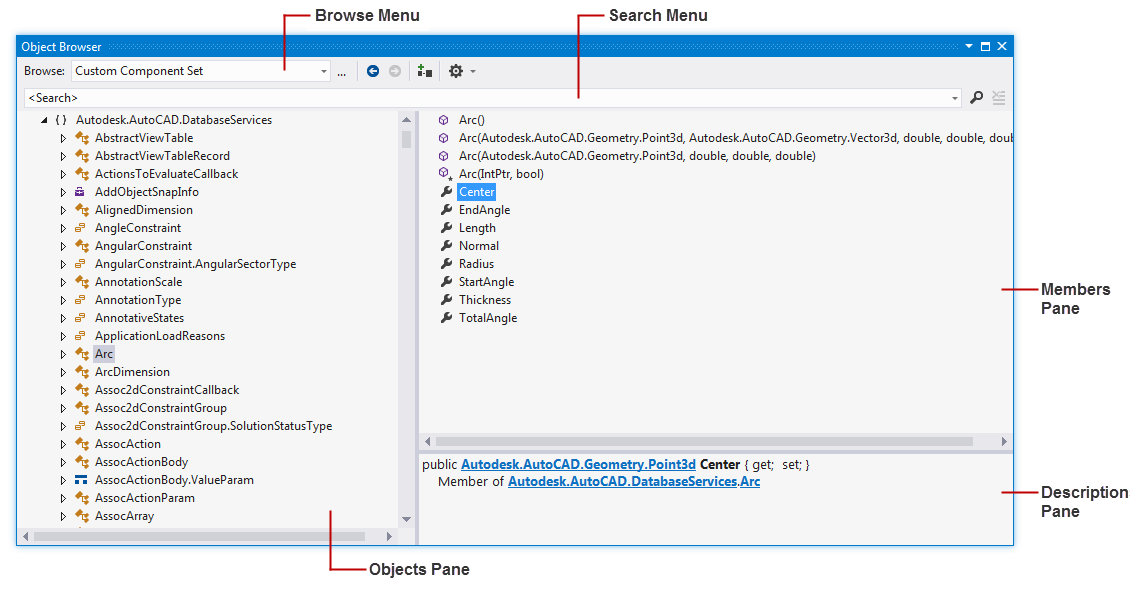The width and height of the screenshot is (1141, 589).
Task: Click the Search magnifier icon
Action: 977,98
